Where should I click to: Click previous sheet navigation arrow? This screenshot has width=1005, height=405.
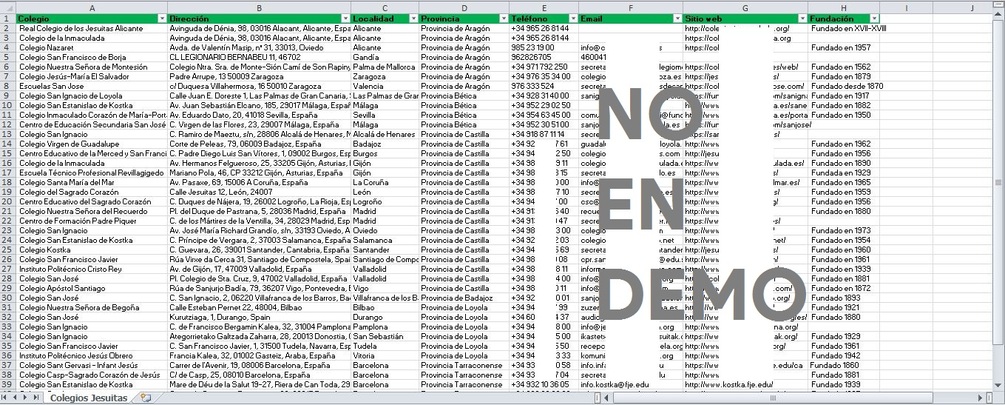pyautogui.click(x=16, y=398)
